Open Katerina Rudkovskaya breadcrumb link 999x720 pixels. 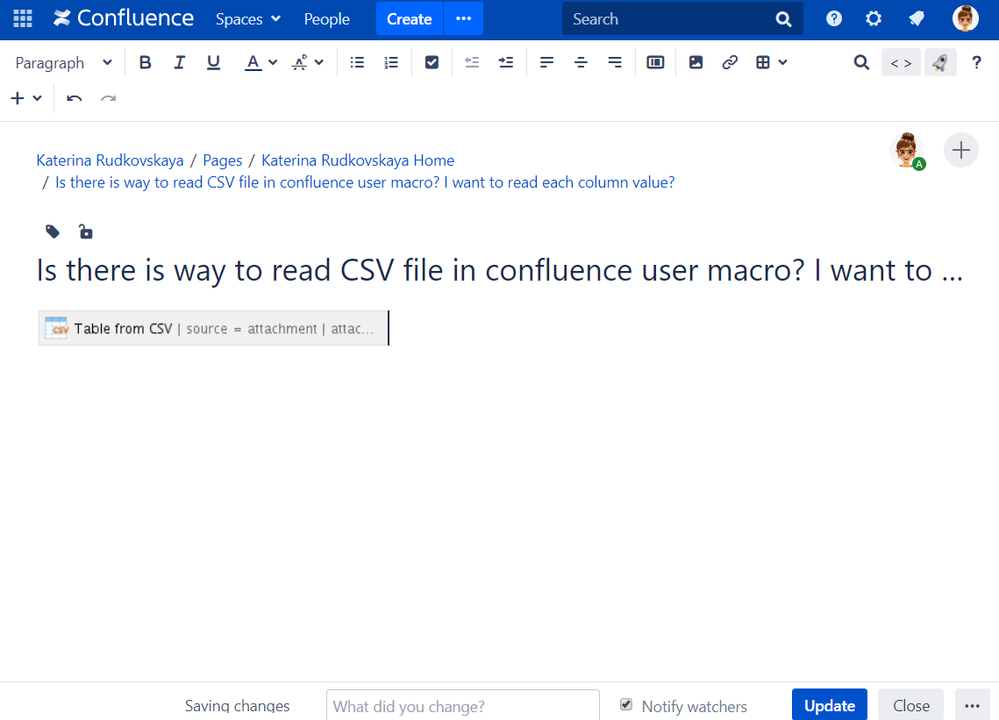[x=110, y=160]
